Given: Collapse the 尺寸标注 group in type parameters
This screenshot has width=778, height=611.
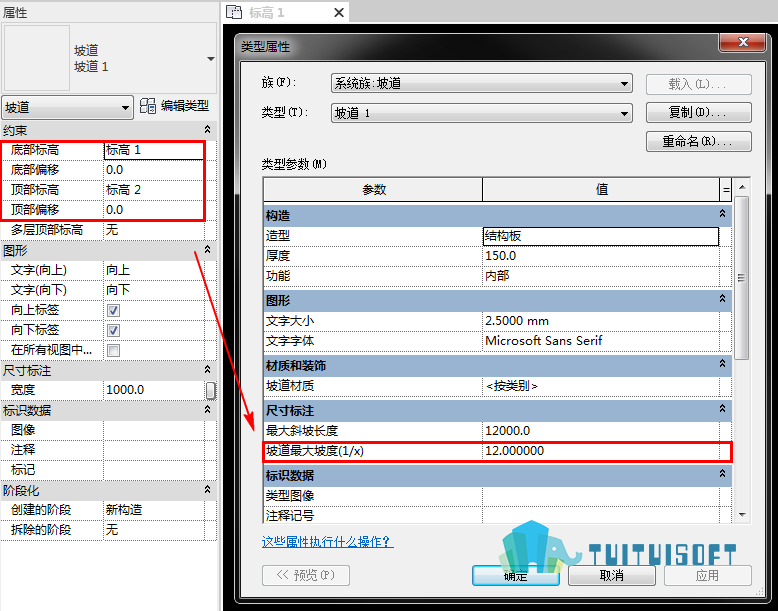Looking at the screenshot, I should (722, 409).
